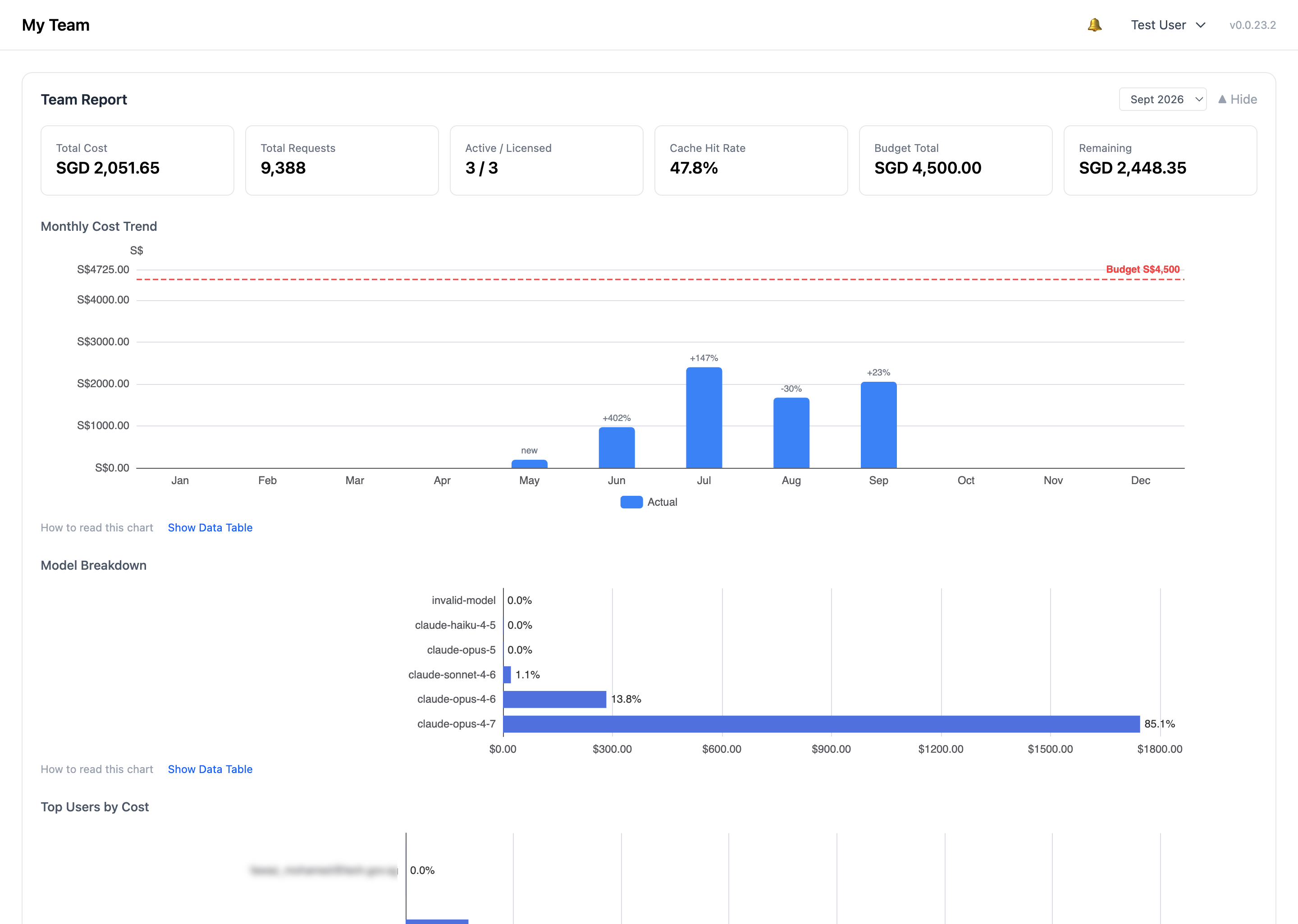Click the claude-opus-4-7 bar
The width and height of the screenshot is (1298, 924).
tap(821, 724)
